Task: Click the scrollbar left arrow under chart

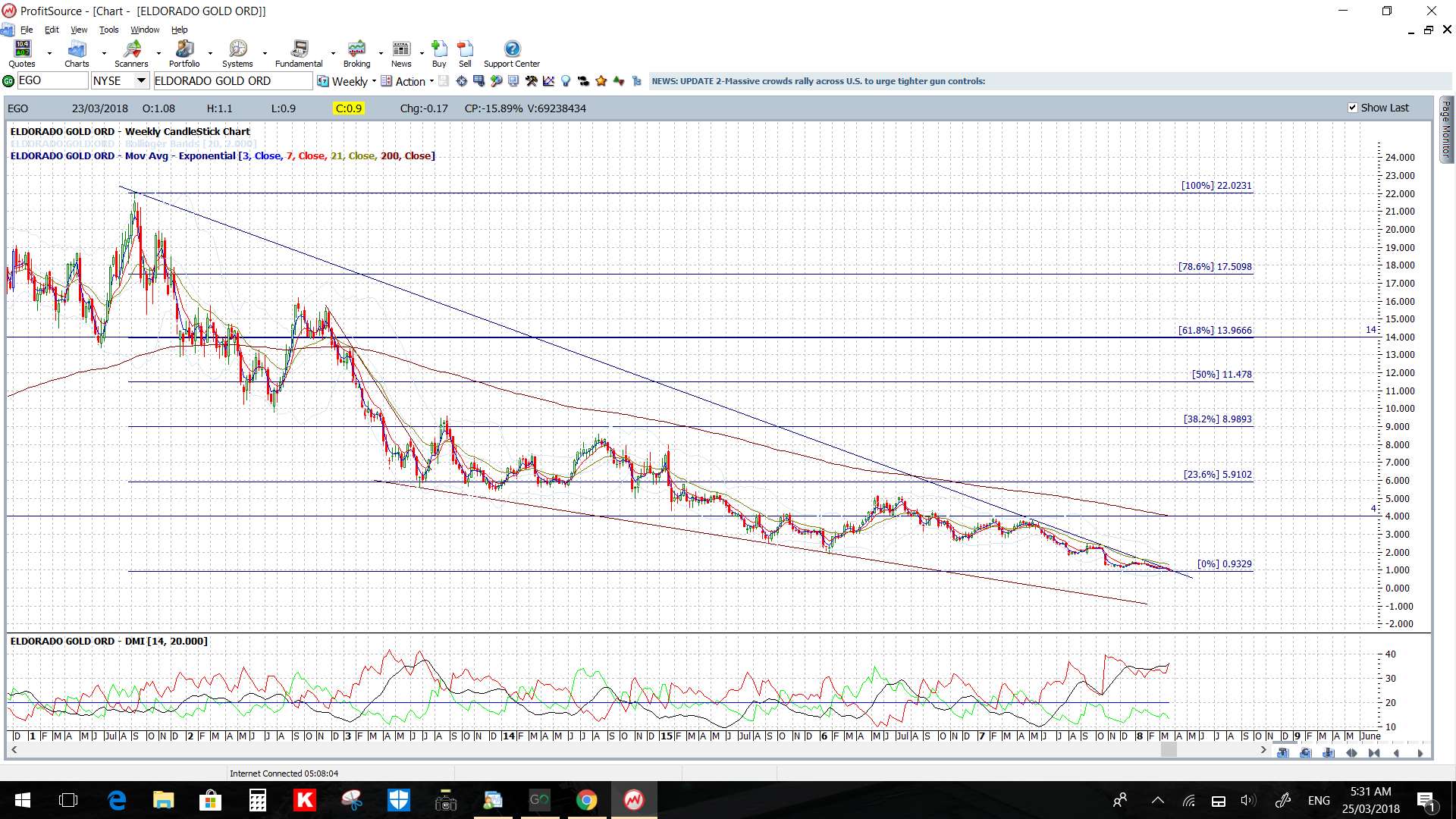Action: point(14,750)
